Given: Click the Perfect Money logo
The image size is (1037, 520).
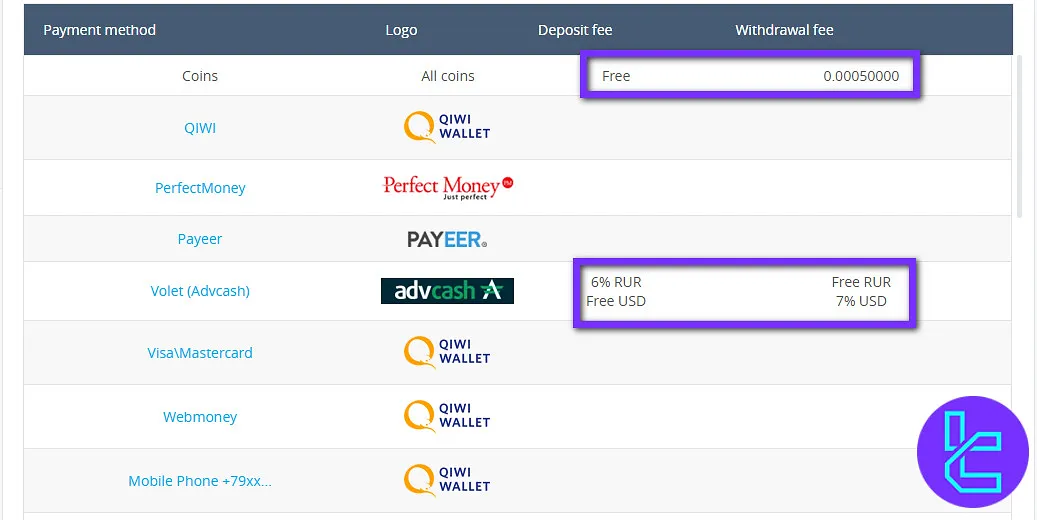Looking at the screenshot, I should pos(448,187).
